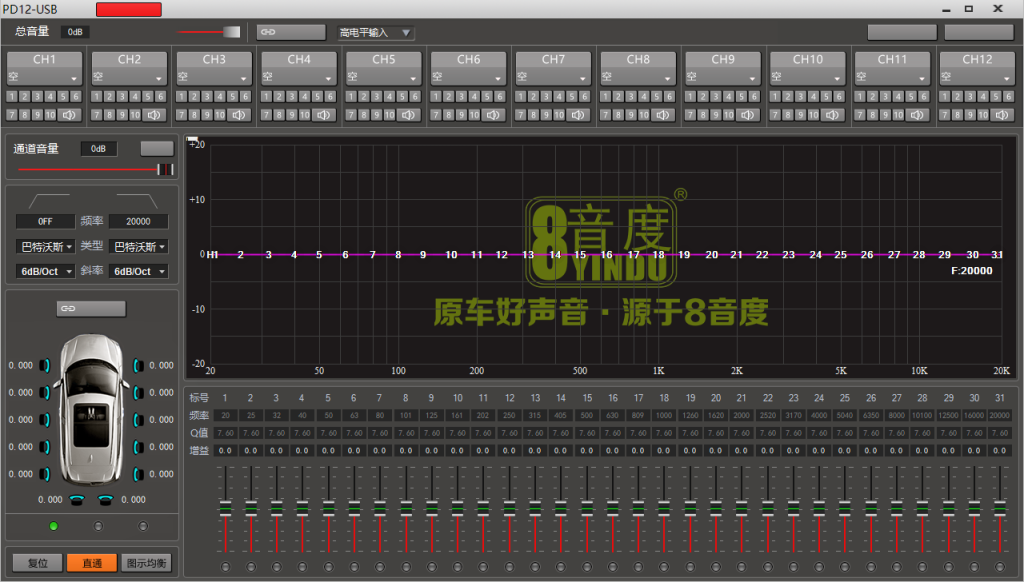Screen dimensions: 1024x582
Task: Select the third preset indicator dot
Action: pyautogui.click(x=143, y=526)
